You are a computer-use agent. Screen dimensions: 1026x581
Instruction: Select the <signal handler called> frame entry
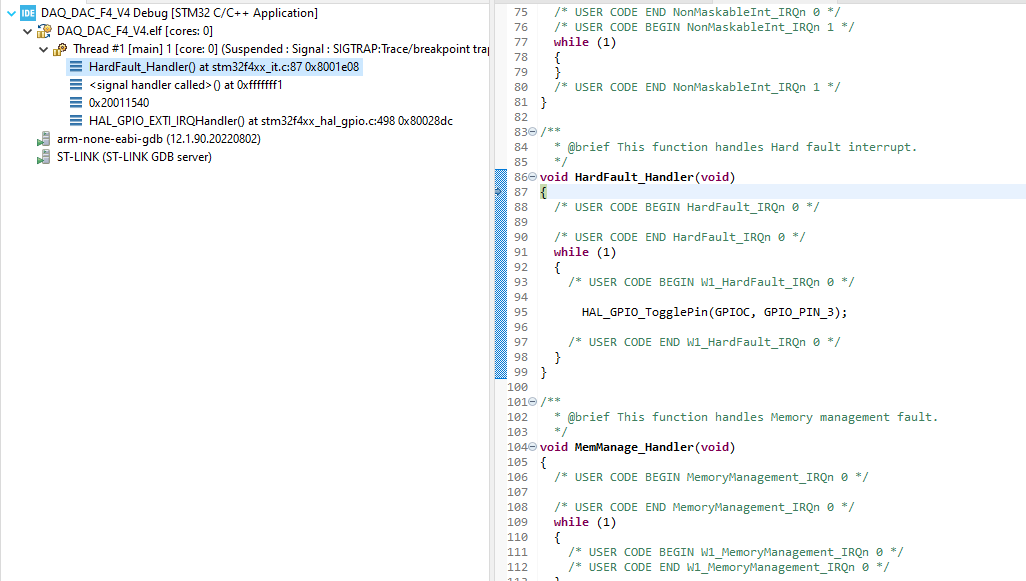coord(180,84)
